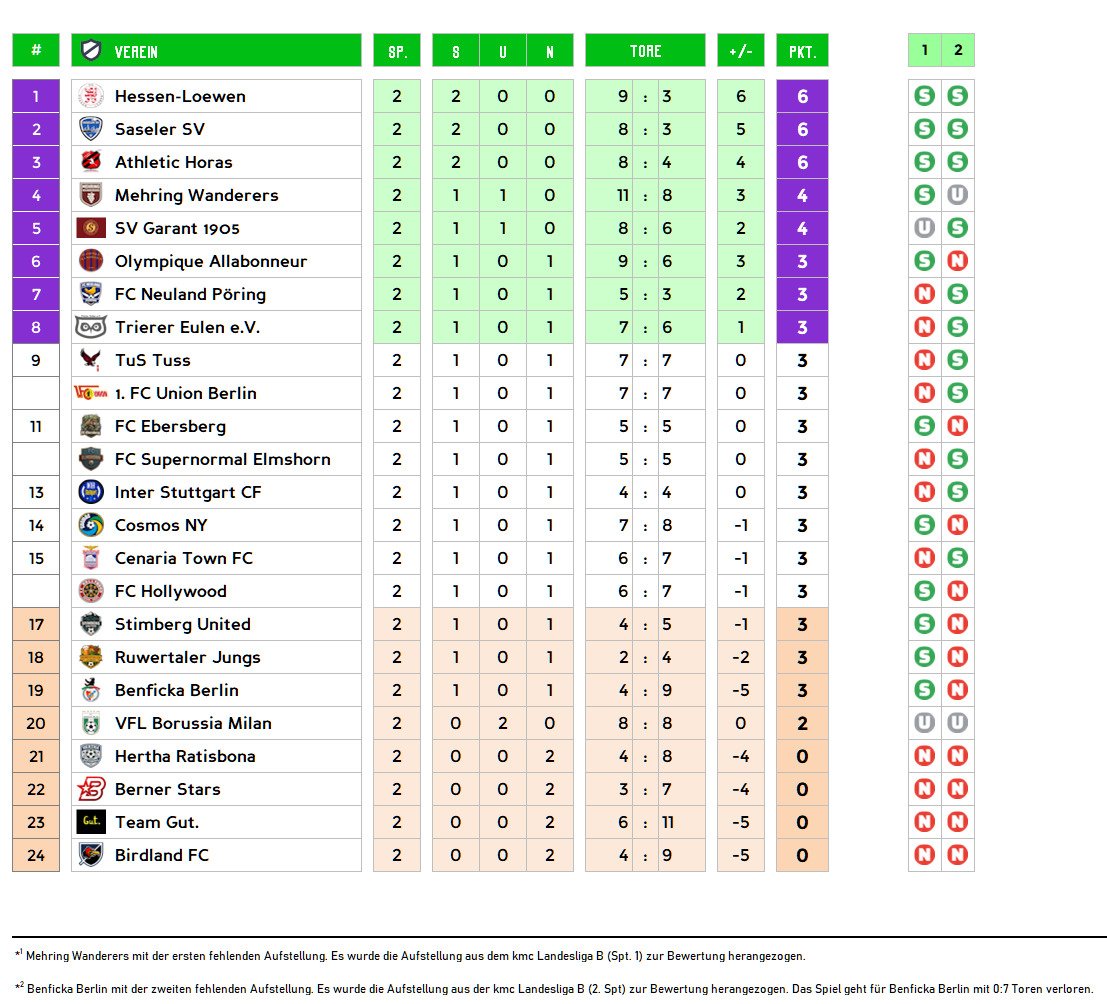1107x1004 pixels.
Task: Click the Birdland FC club crest
Action: pyautogui.click(x=91, y=855)
